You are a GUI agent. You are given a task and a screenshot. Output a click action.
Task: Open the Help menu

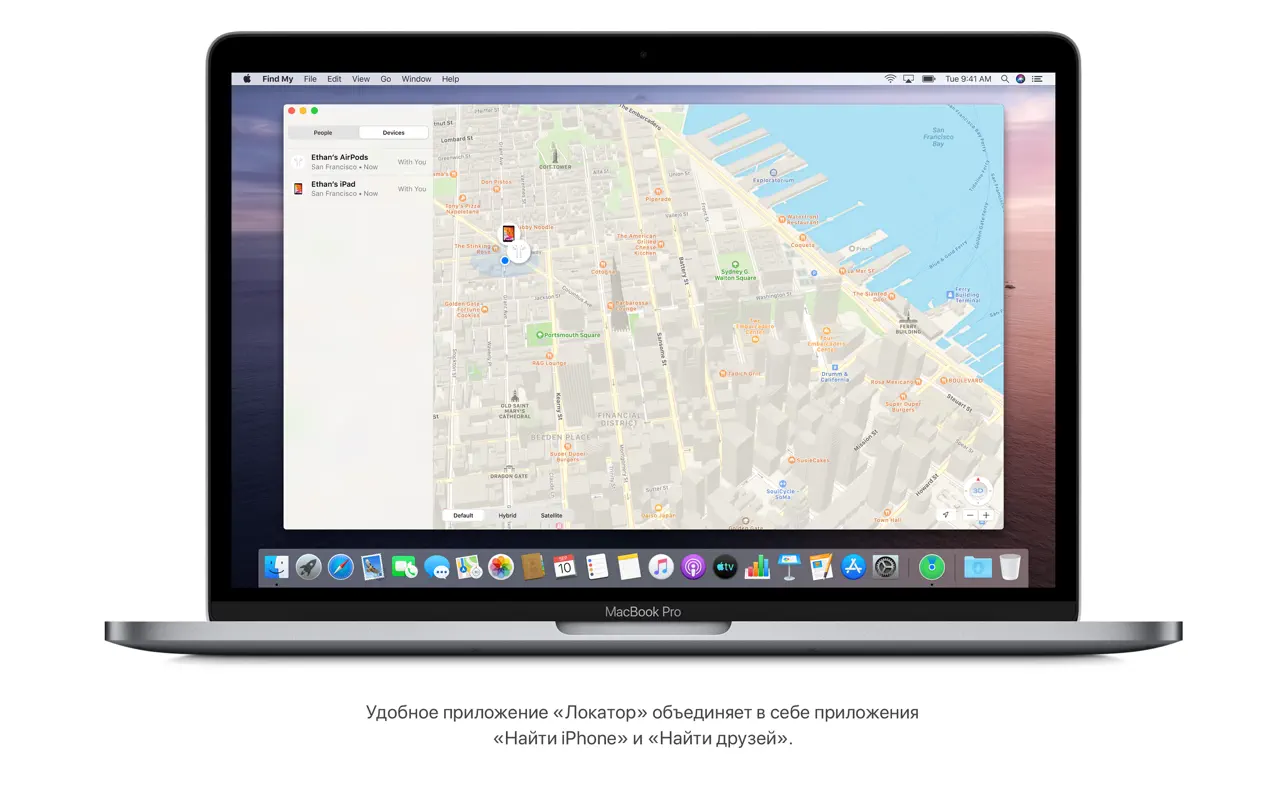(x=451, y=79)
